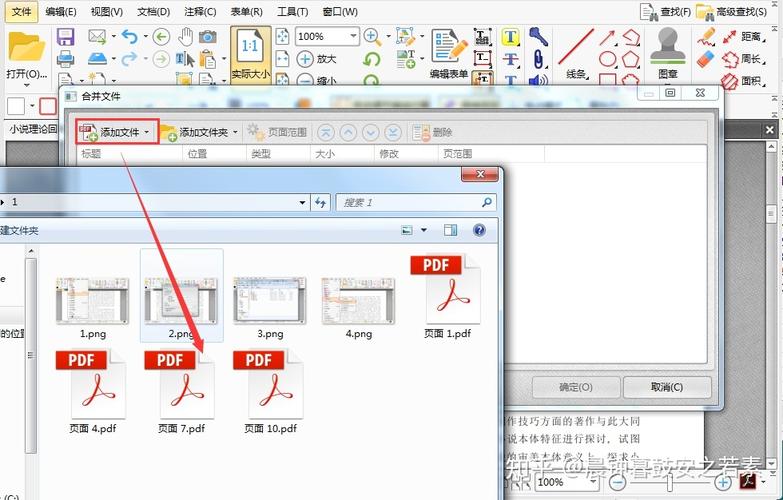Image resolution: width=783 pixels, height=500 pixels.
Task: Open the 表单(R) menu
Action: 246,11
